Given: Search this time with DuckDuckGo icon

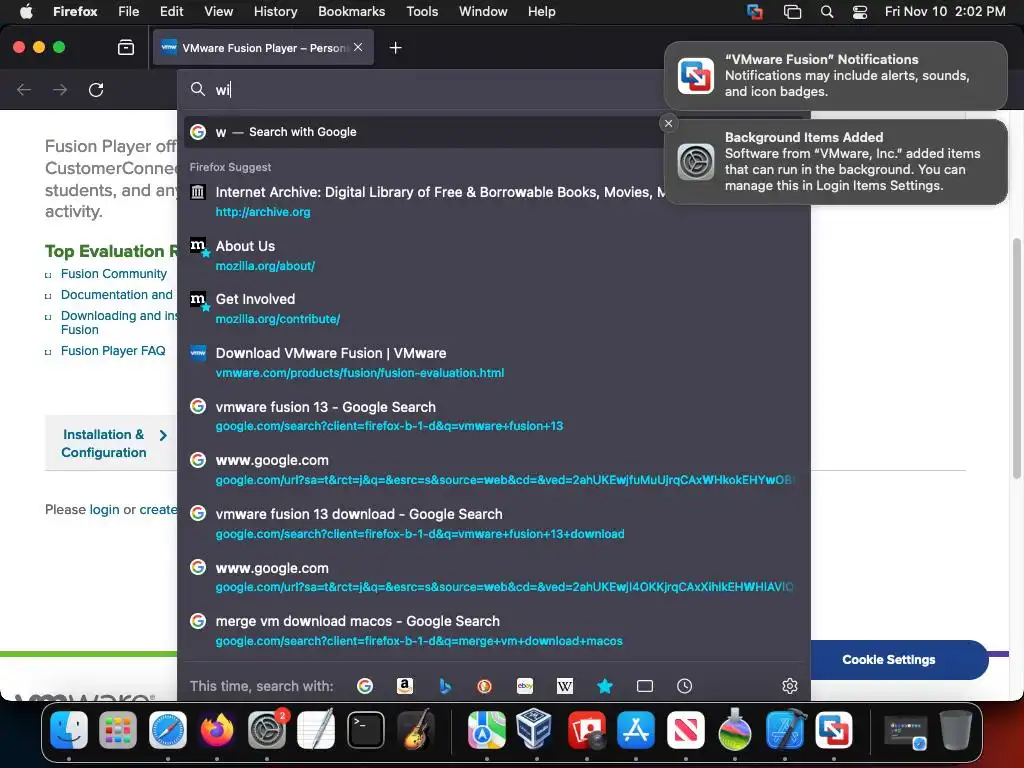Looking at the screenshot, I should (x=485, y=686).
